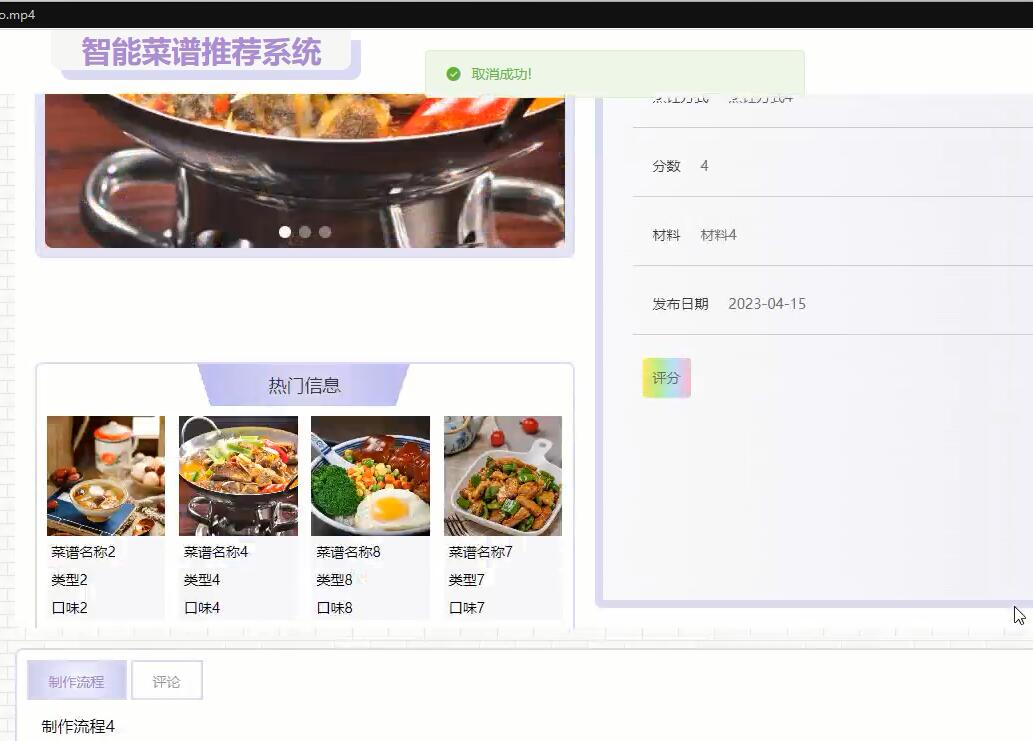This screenshot has height=741, width=1033.
Task: Select the middle carousel indicator dot
Action: pos(305,231)
